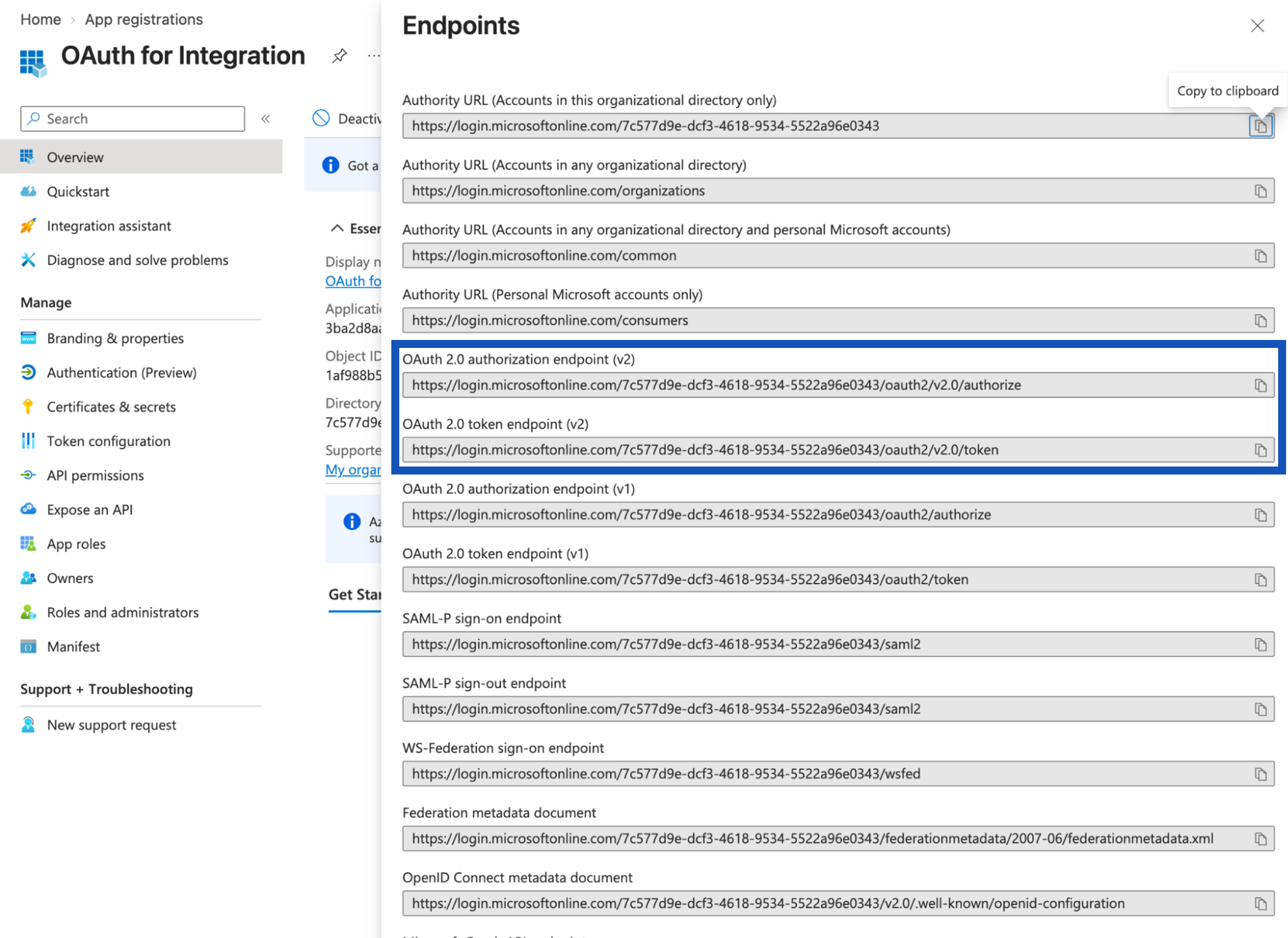
Task: Copy SAML-P sign-out endpoint URL
Action: tap(1260, 709)
